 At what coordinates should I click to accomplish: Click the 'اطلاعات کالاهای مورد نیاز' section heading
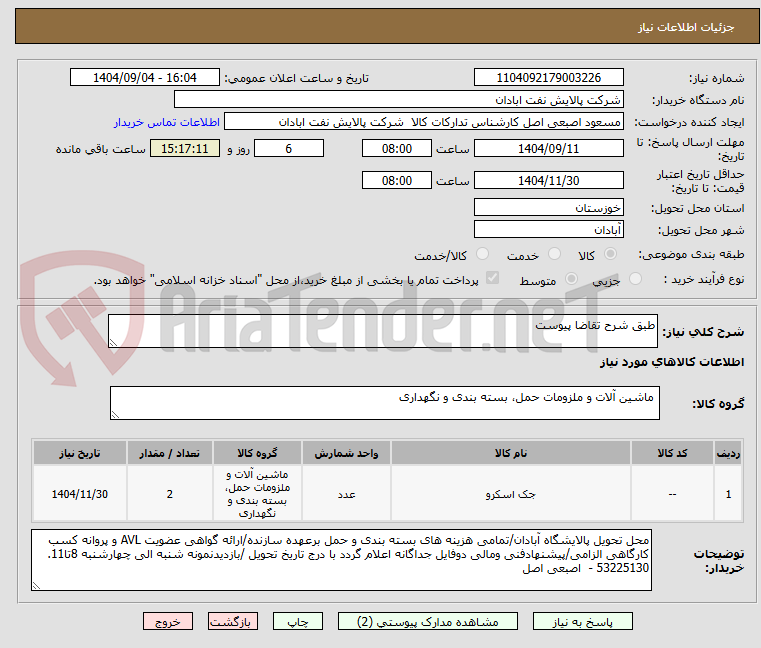672,362
